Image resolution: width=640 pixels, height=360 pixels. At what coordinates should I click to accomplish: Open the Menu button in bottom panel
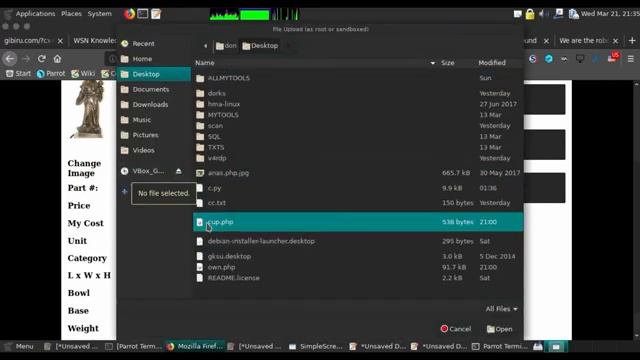pos(19,347)
